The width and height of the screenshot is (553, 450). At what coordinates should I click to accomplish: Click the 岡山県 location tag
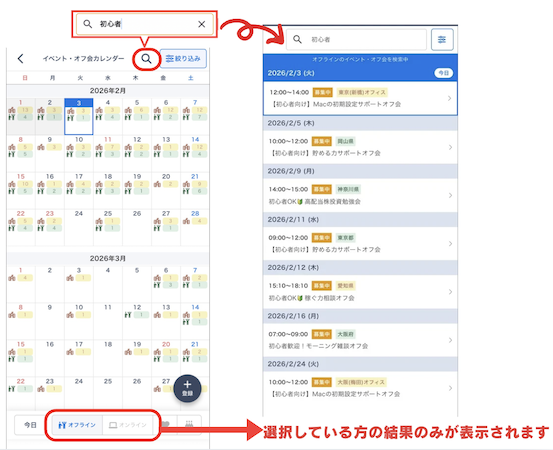345,141
